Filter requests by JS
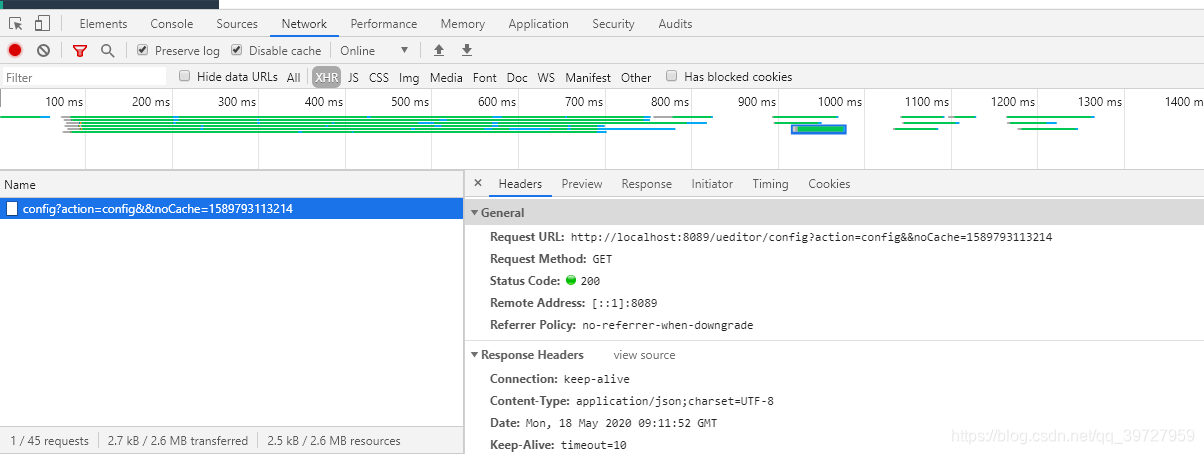Viewport: 1204px width, 454px height. 353,77
